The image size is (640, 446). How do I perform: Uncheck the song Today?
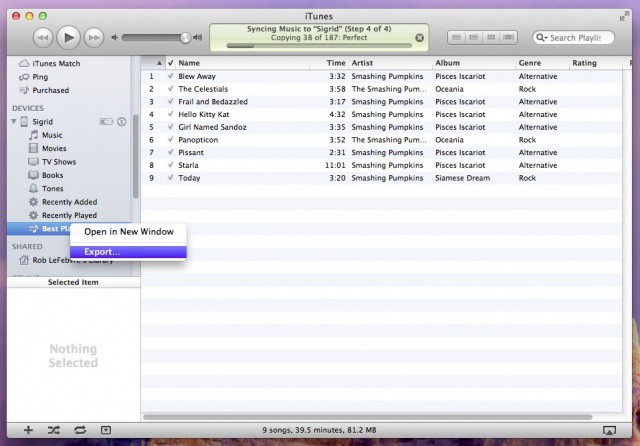[170, 178]
